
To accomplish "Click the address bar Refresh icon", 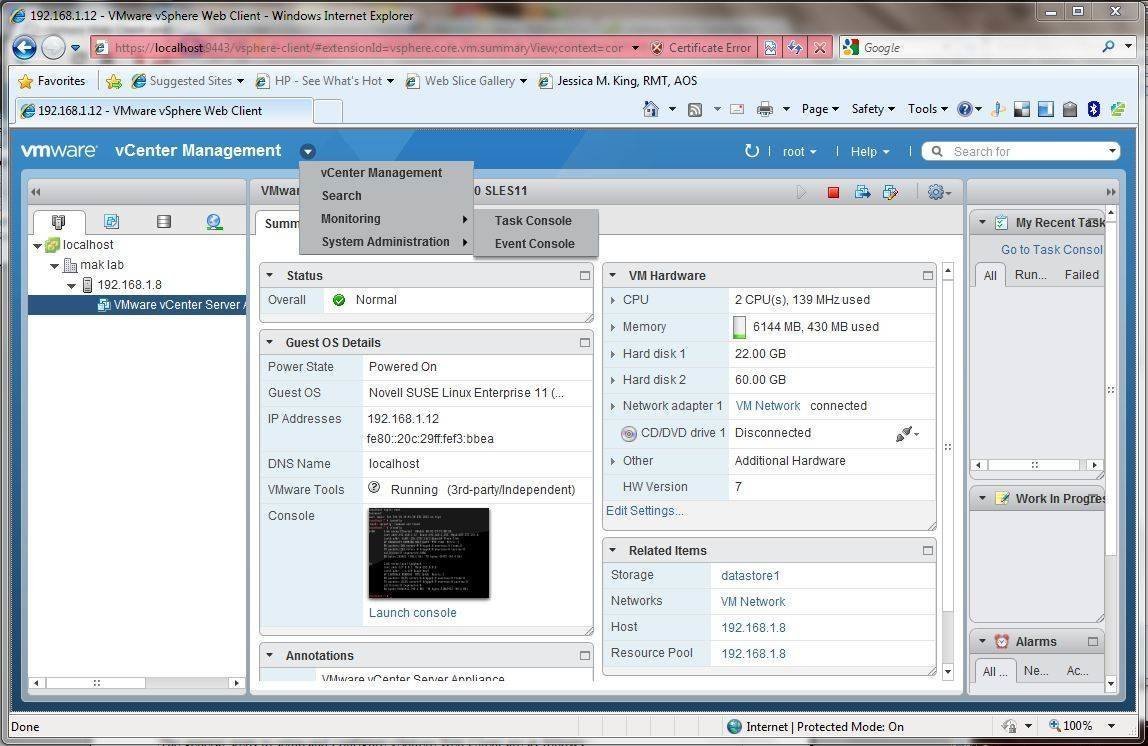I will click(795, 48).
